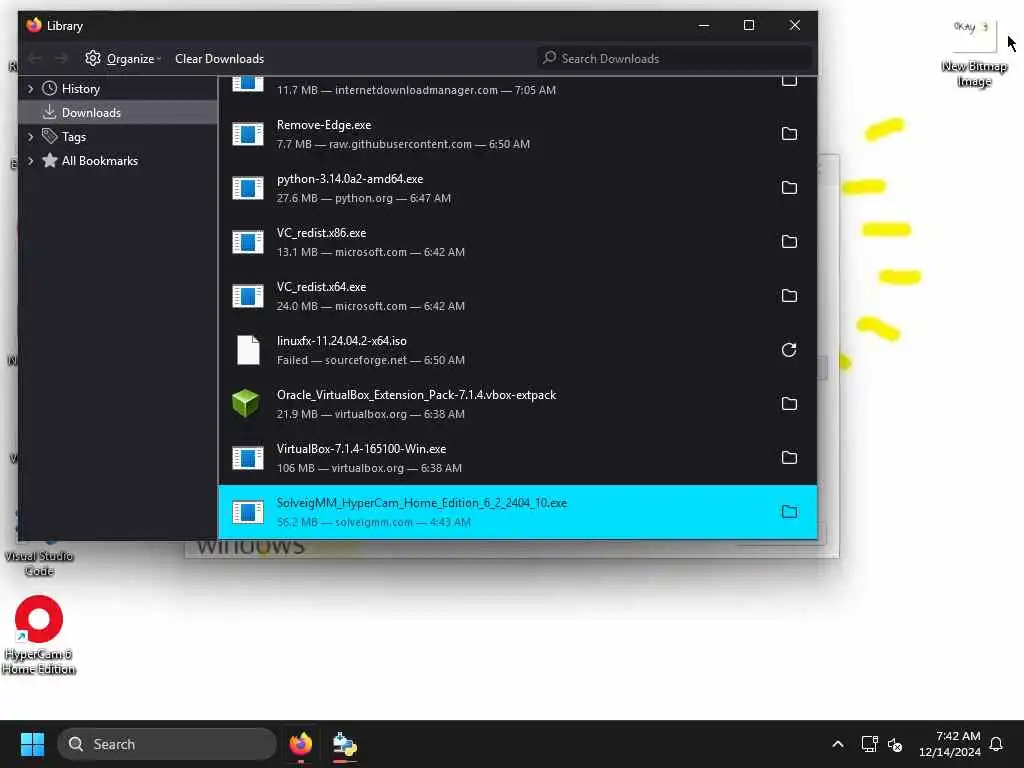Show hidden system tray icons

tap(838, 744)
